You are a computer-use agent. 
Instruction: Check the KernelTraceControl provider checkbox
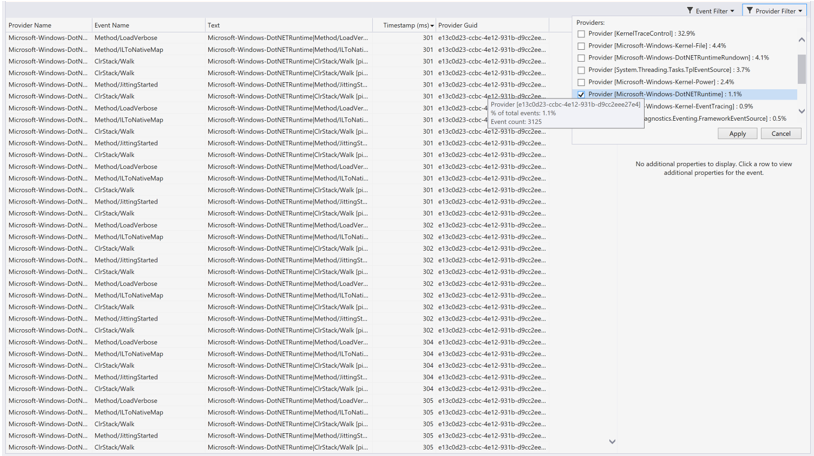pyautogui.click(x=581, y=34)
